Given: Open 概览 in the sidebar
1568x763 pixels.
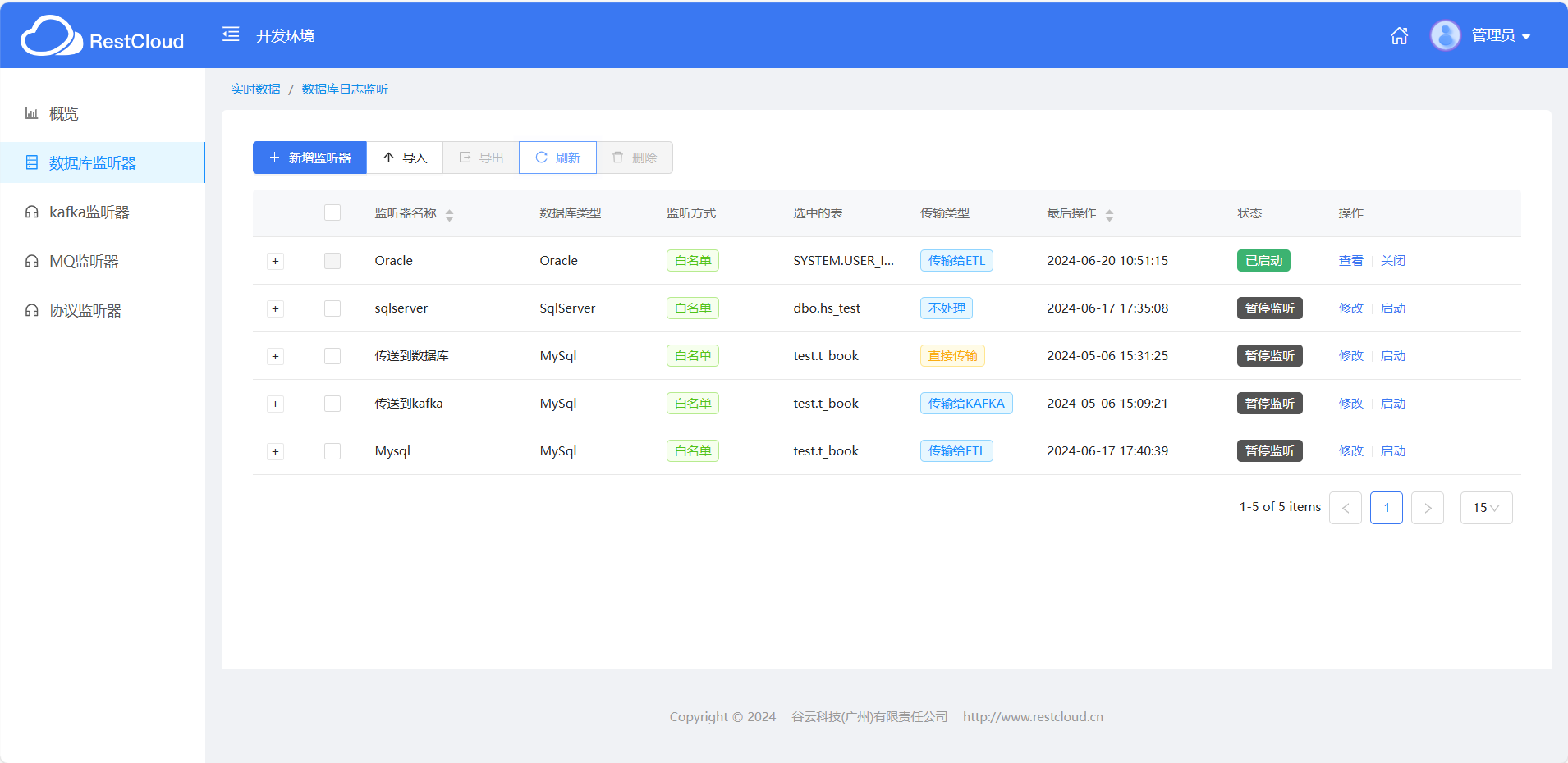Looking at the screenshot, I should click(x=103, y=113).
